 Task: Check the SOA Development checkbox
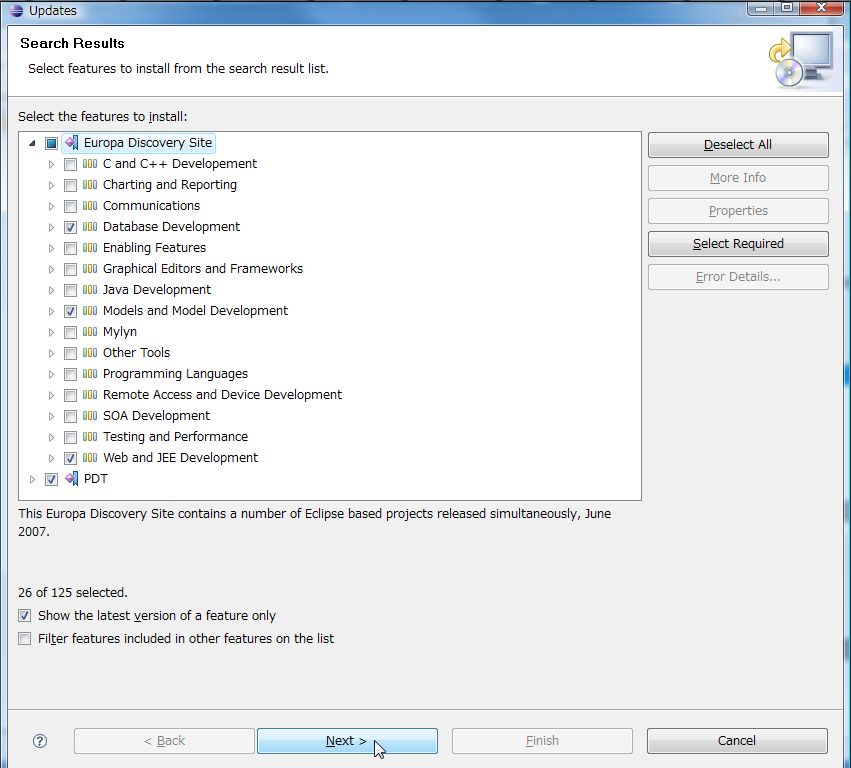click(x=70, y=416)
